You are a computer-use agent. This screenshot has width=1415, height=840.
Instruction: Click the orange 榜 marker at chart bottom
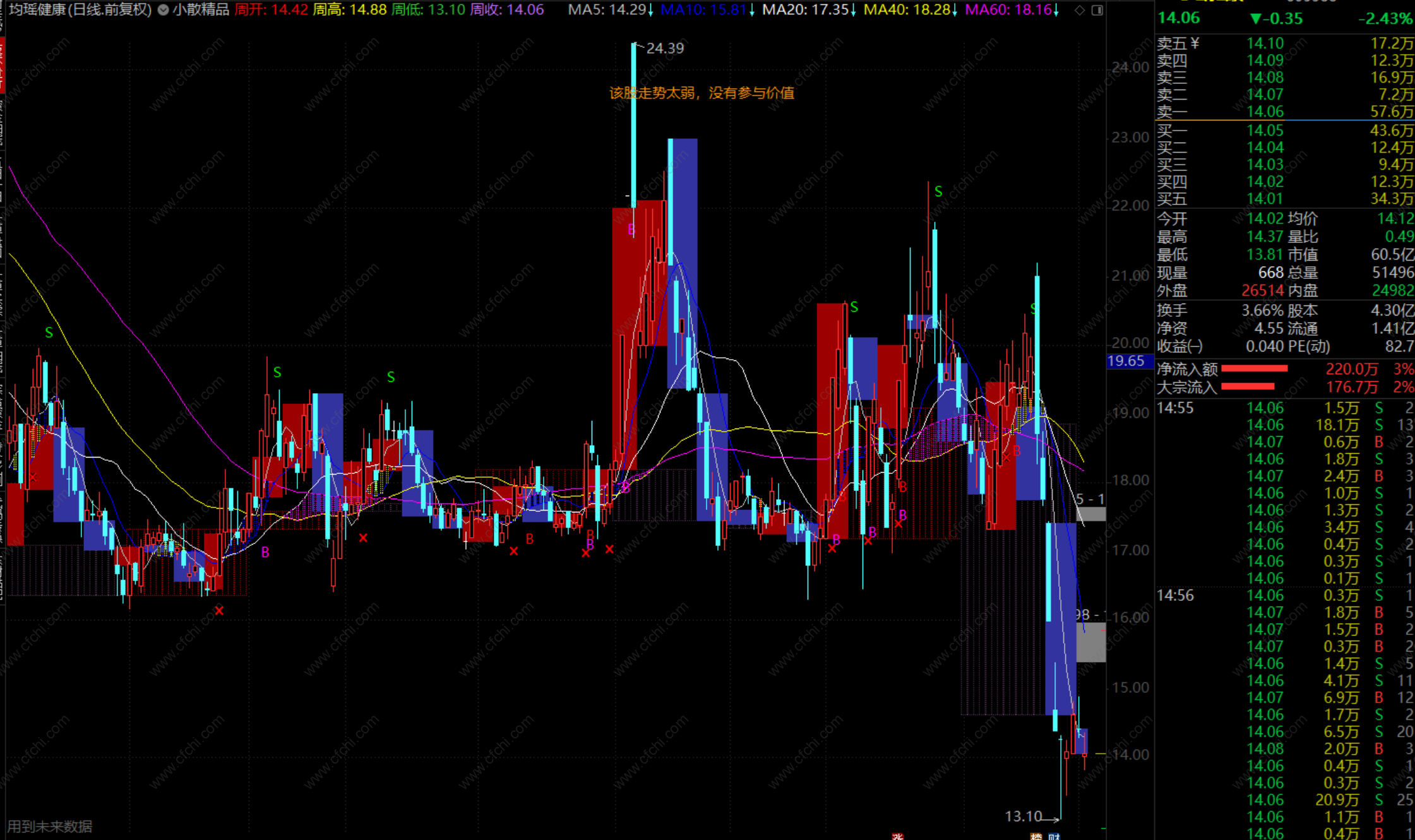coord(1036,836)
